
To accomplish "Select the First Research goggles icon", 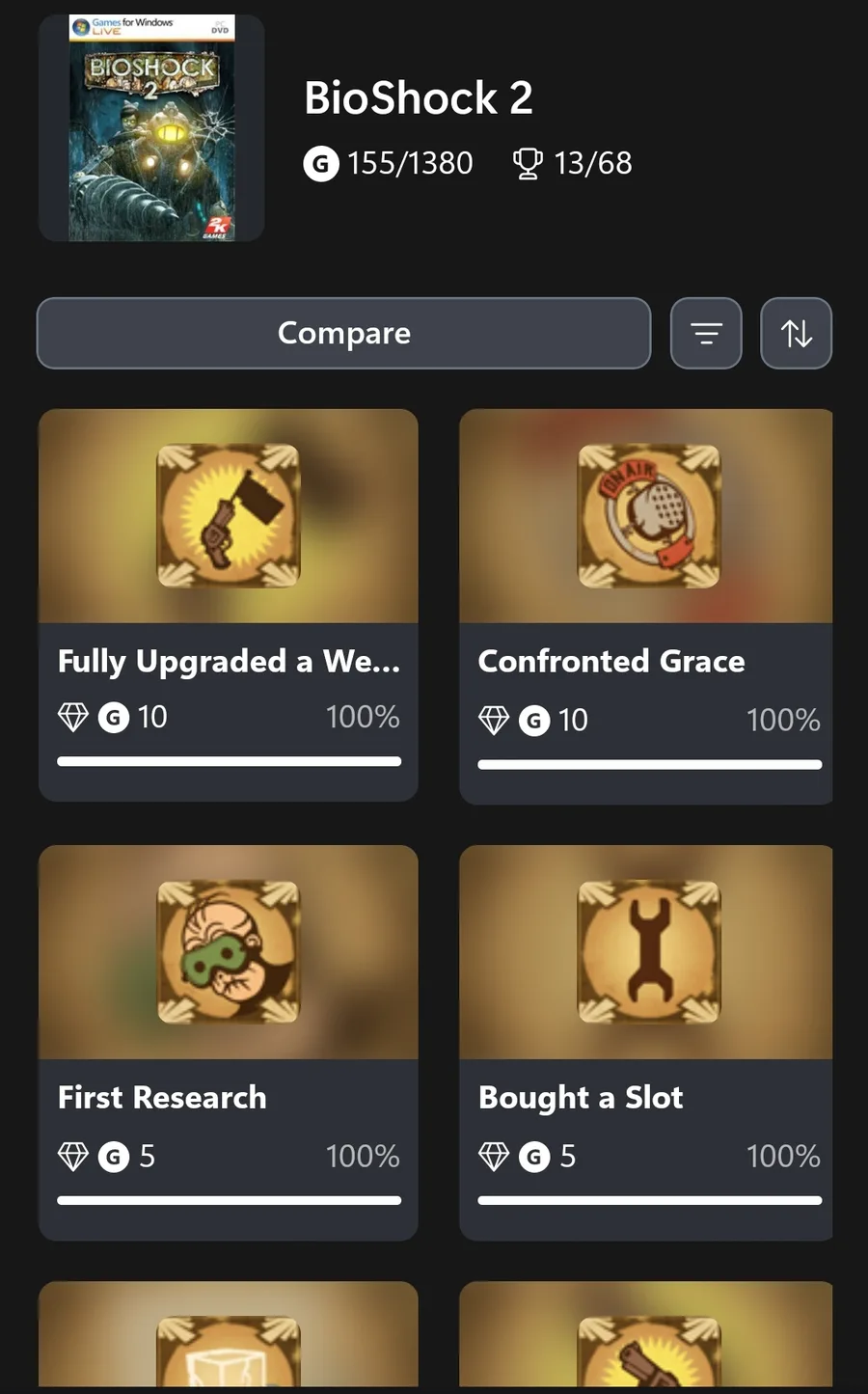I will [x=229, y=951].
